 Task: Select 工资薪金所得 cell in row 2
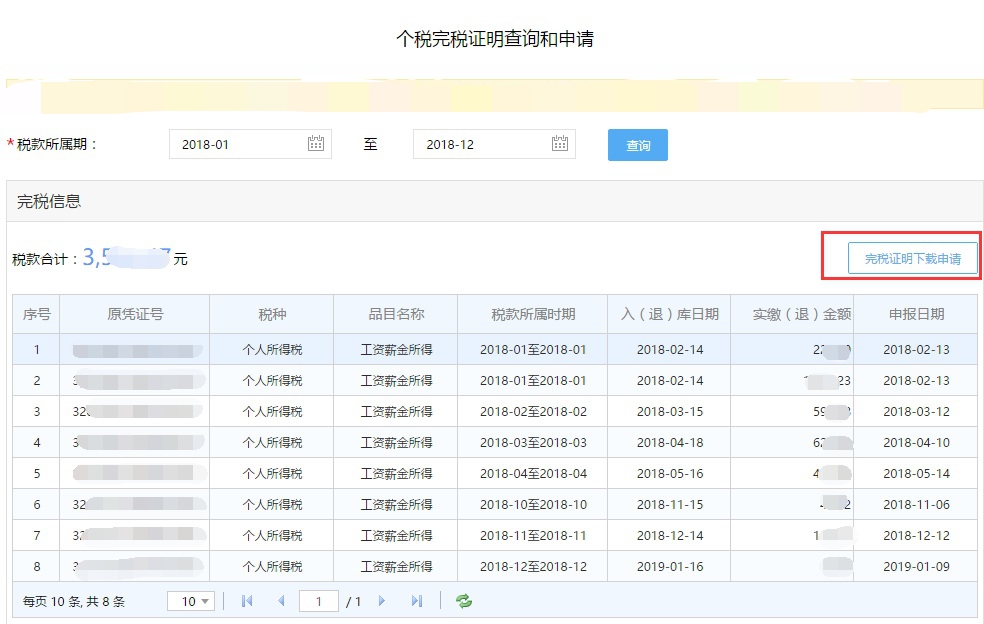pyautogui.click(x=396, y=380)
